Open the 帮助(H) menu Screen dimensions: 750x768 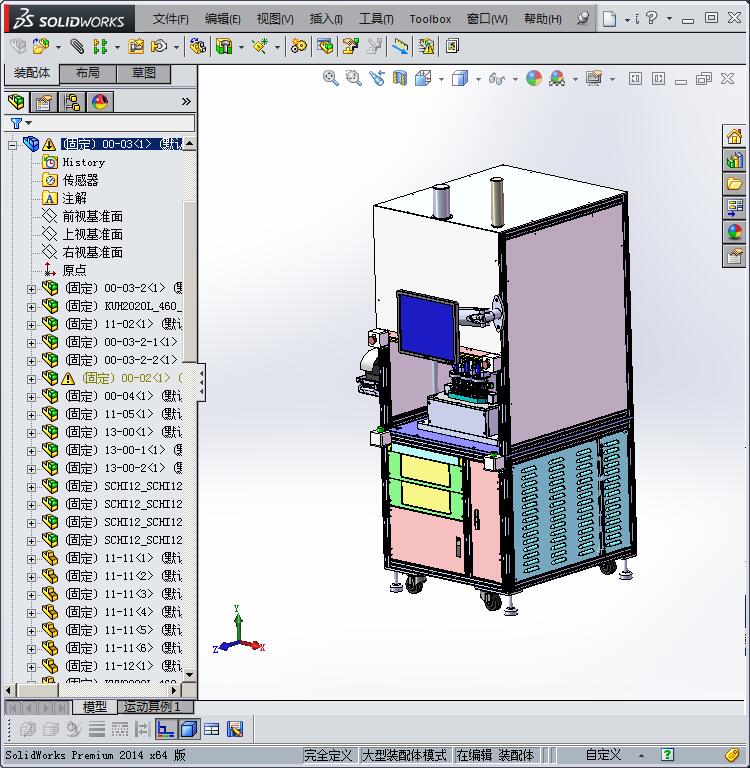(x=543, y=19)
